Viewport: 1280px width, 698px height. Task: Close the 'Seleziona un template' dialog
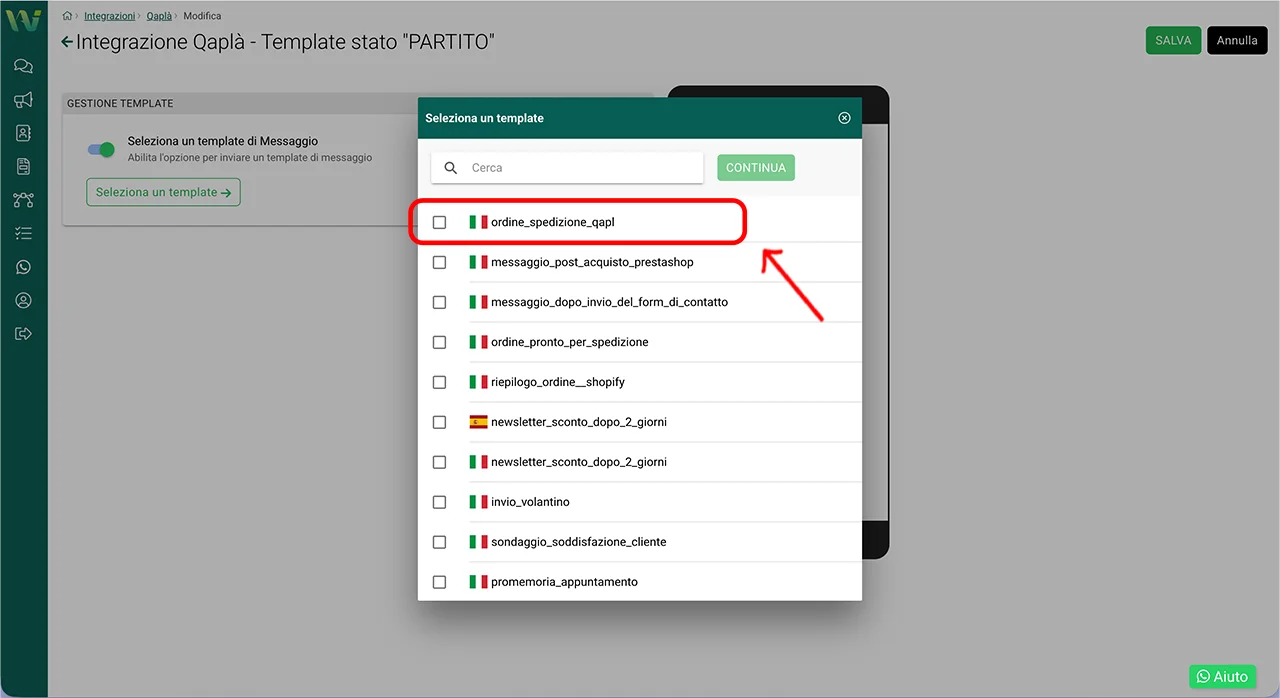click(x=844, y=118)
